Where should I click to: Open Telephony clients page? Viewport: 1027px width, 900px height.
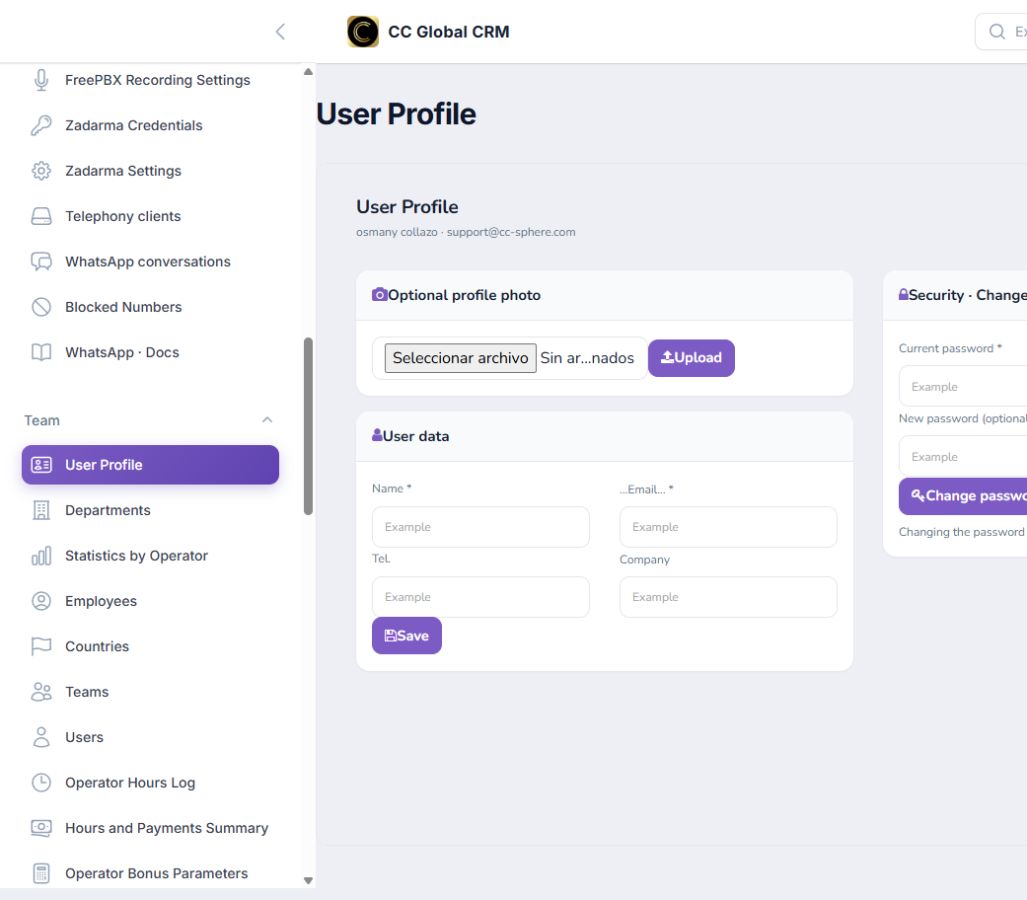[x=150, y=216]
